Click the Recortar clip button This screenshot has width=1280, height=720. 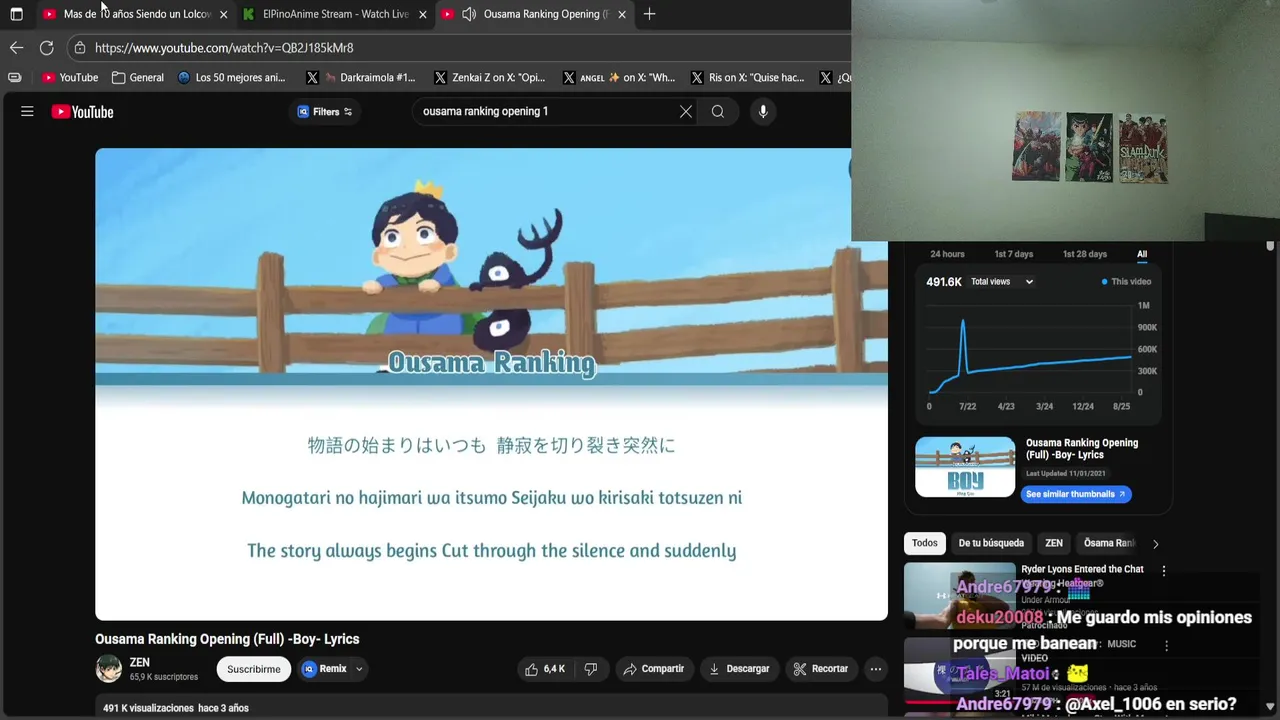click(821, 669)
